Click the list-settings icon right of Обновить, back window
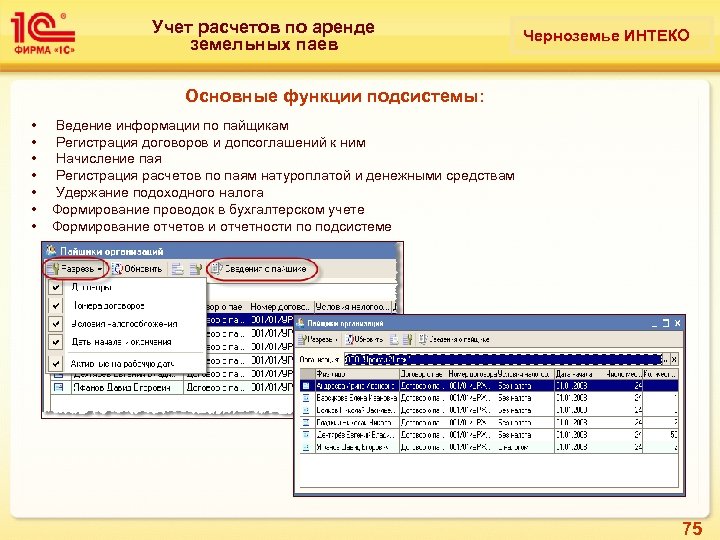720x540 pixels. [x=177, y=269]
